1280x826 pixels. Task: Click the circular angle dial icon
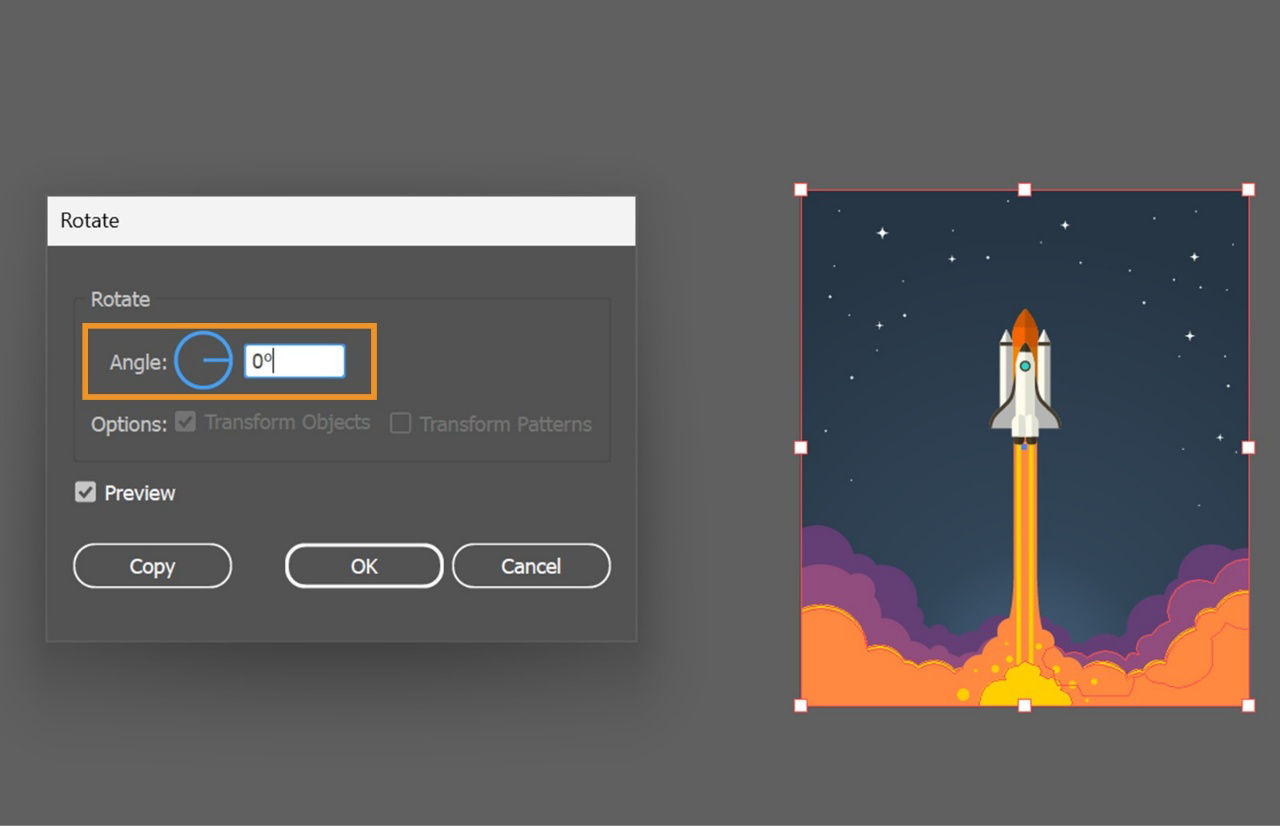click(203, 360)
